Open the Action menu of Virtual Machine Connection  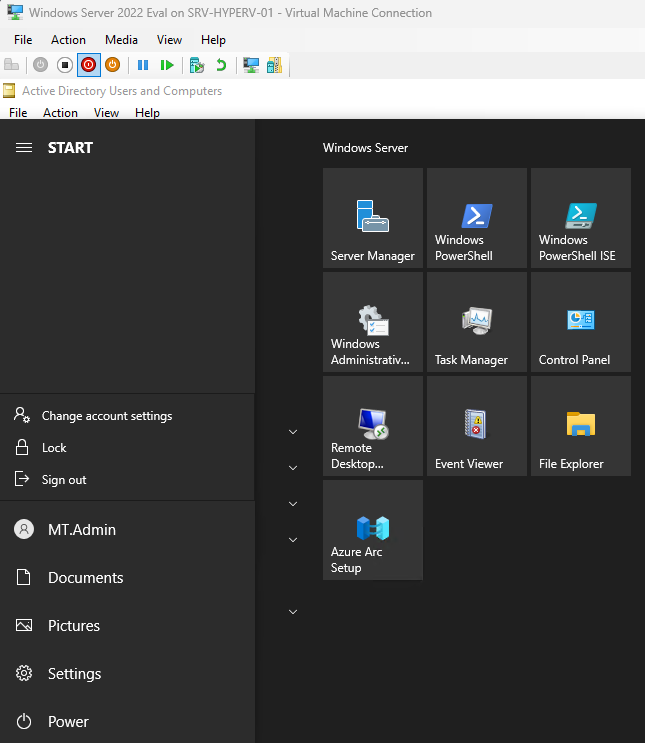pos(68,40)
